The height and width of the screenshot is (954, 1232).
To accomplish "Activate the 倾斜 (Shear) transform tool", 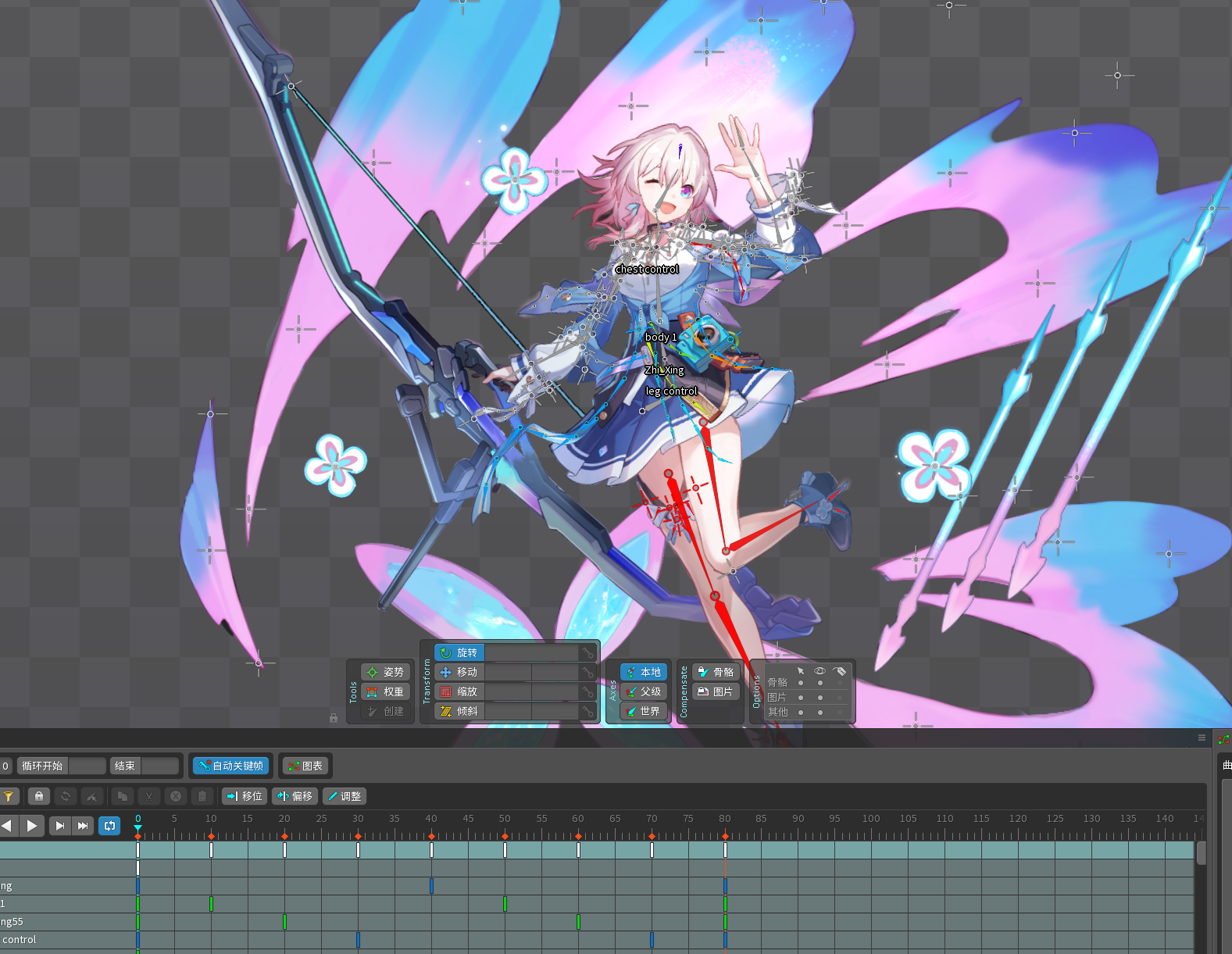I will coord(459,711).
